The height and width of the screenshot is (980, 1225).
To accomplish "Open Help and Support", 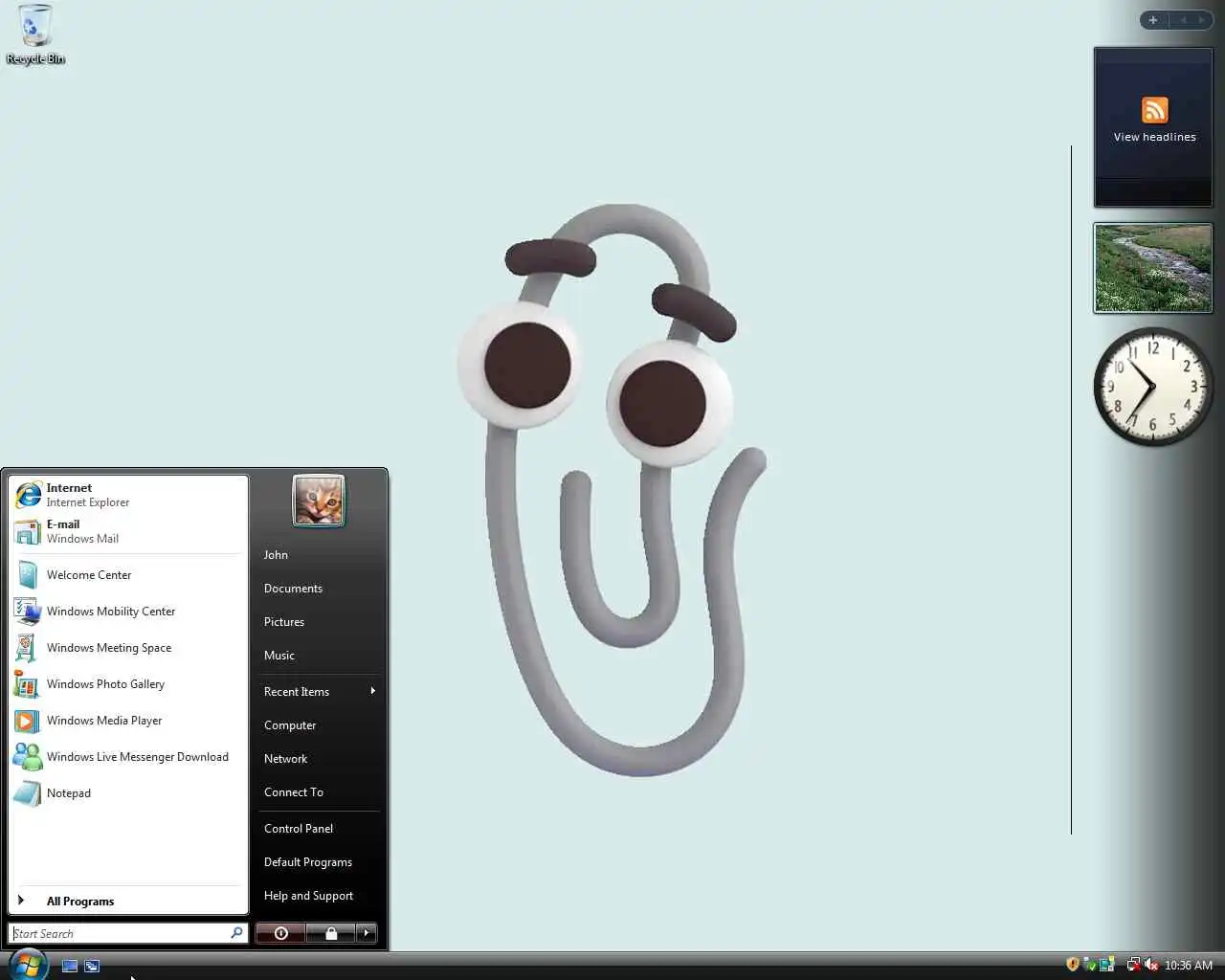I will coord(308,896).
